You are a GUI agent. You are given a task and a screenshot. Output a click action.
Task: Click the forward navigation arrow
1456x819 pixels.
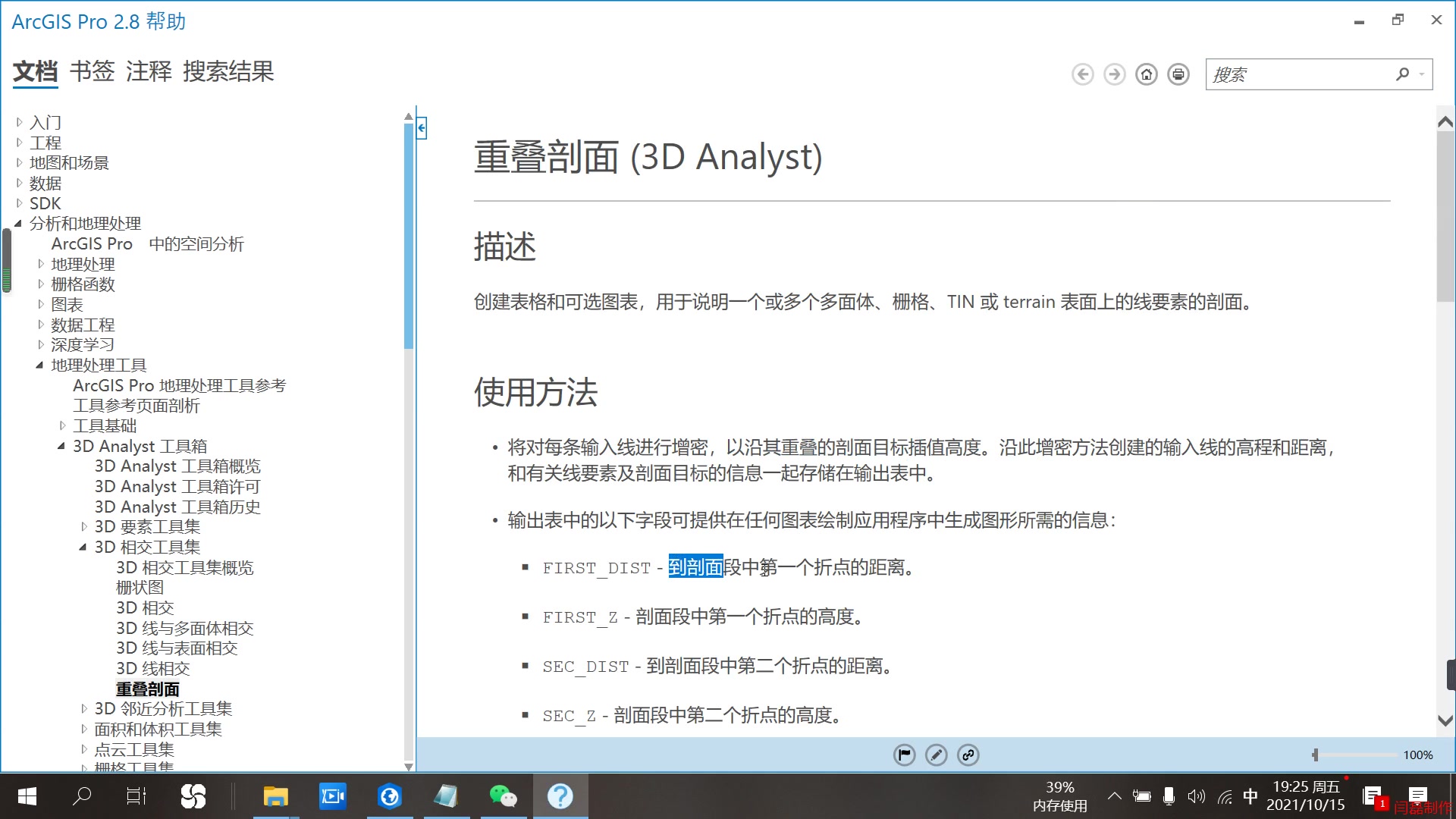coord(1114,74)
